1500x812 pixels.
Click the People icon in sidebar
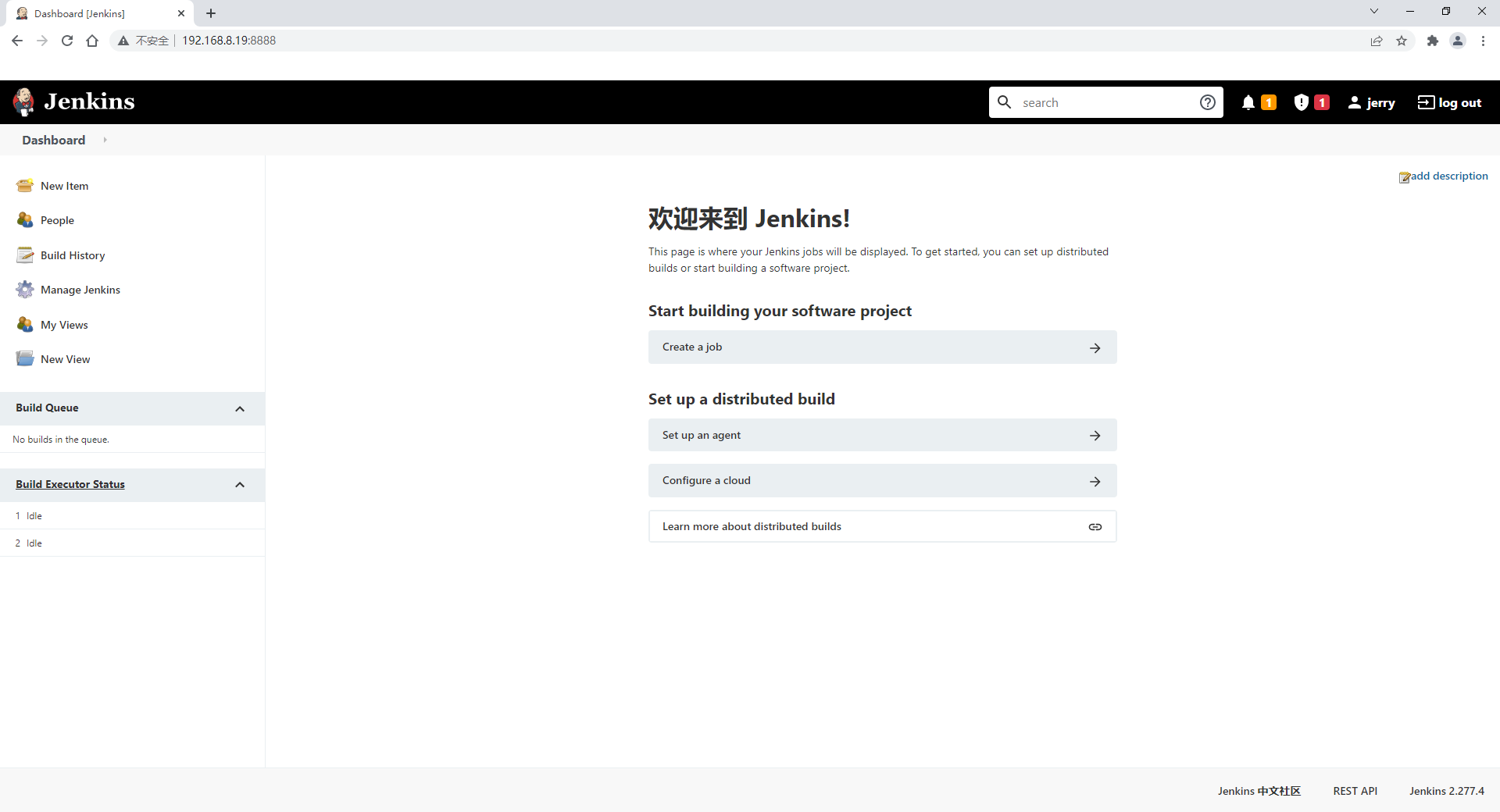[25, 220]
